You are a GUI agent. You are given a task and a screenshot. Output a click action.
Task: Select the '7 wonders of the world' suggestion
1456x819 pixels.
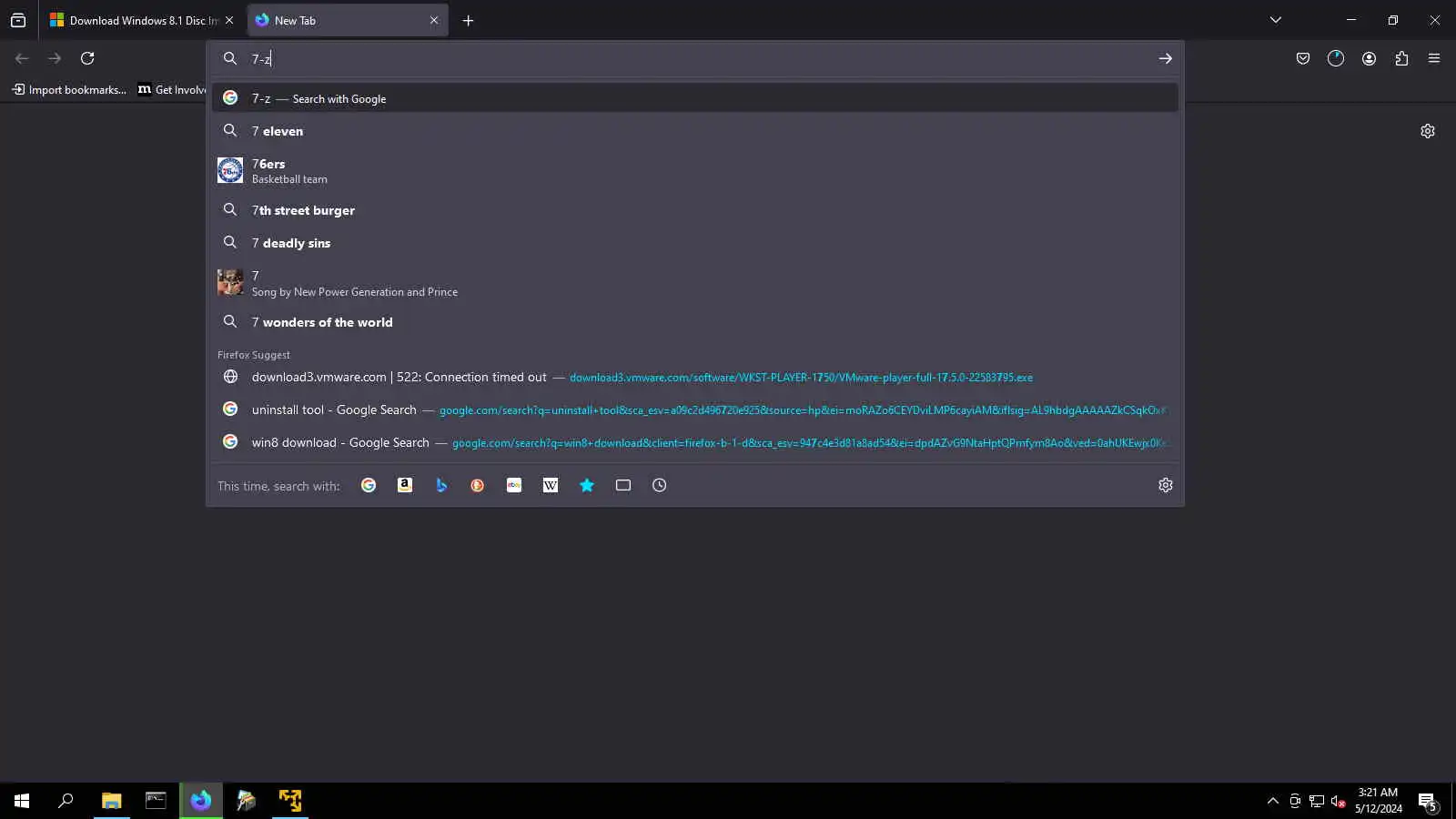[x=695, y=322]
